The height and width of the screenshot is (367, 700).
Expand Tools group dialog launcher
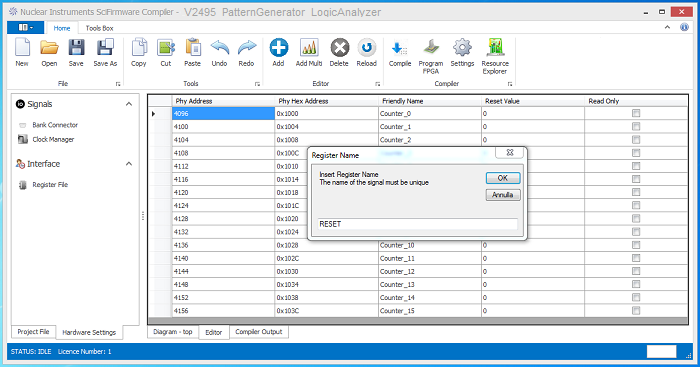258,83
